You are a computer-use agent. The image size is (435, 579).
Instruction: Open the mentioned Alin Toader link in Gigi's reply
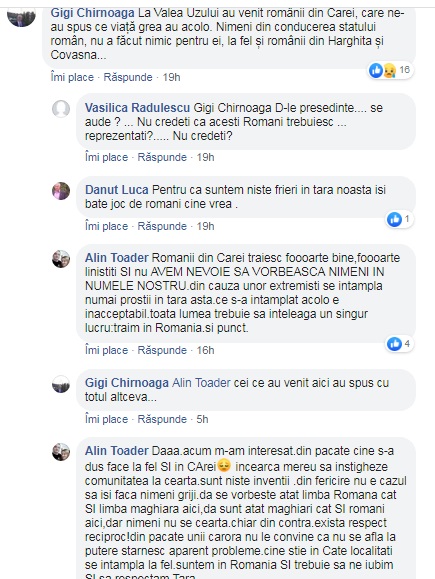(202, 383)
